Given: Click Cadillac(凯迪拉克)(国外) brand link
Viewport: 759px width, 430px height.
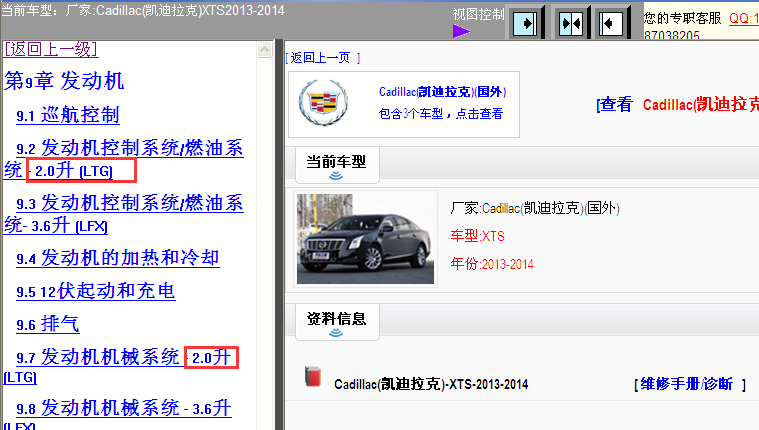Looking at the screenshot, I should [442, 92].
